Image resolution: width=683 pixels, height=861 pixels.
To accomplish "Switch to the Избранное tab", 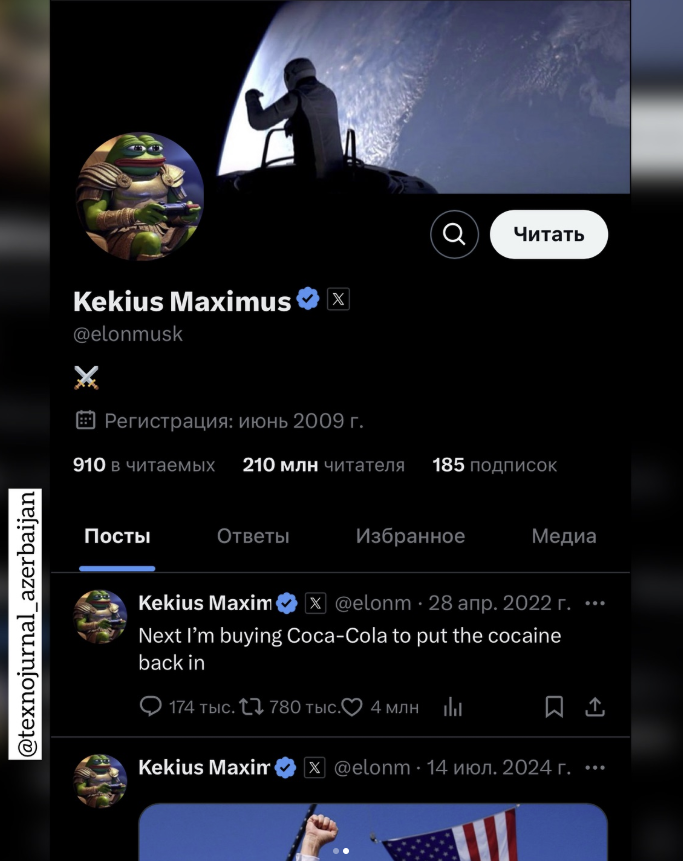I will click(x=410, y=536).
